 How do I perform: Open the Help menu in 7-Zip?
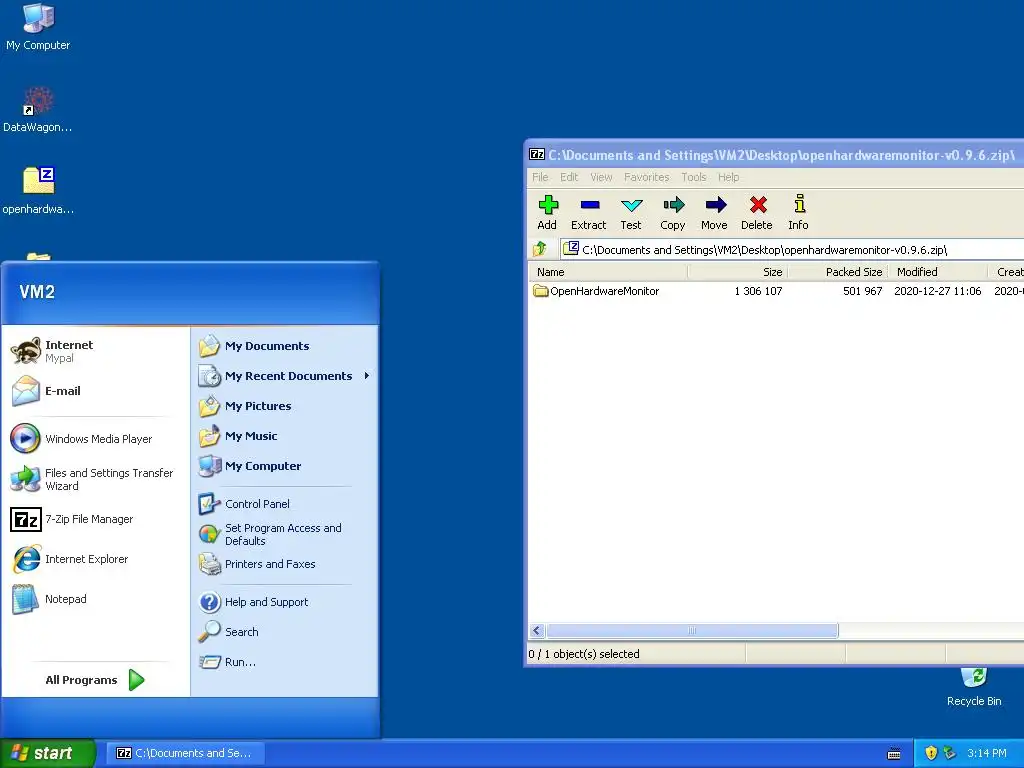[x=729, y=177]
